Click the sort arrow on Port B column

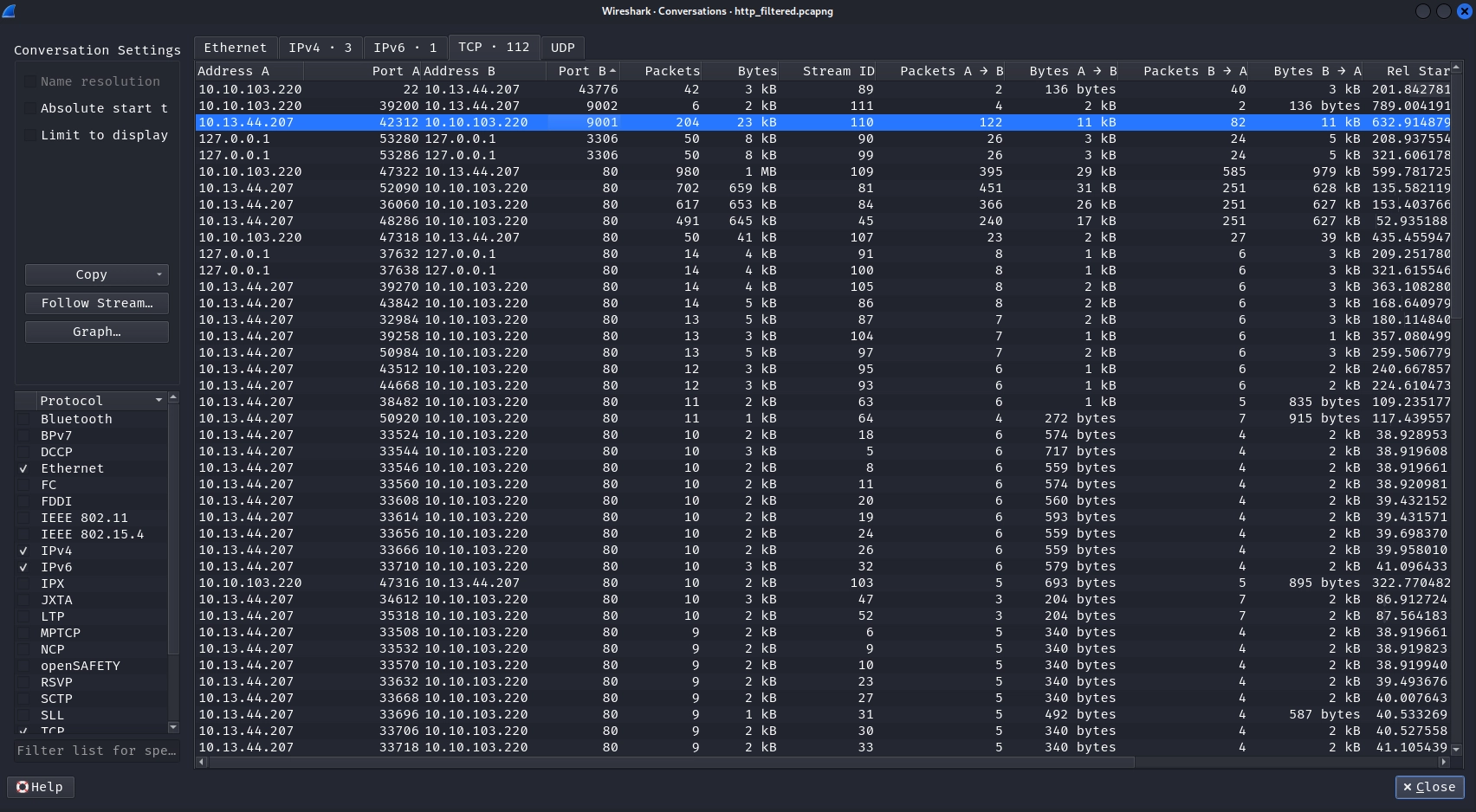pos(612,71)
